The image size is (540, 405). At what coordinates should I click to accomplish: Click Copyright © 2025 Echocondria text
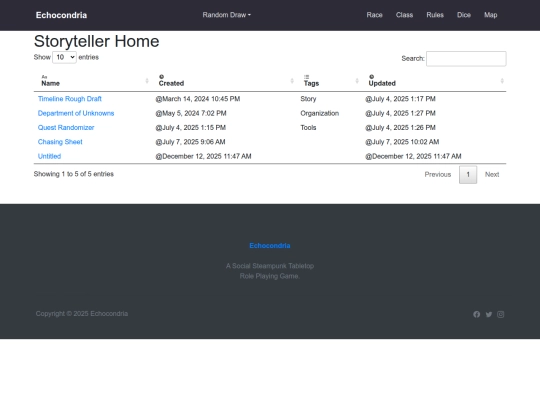(82, 314)
